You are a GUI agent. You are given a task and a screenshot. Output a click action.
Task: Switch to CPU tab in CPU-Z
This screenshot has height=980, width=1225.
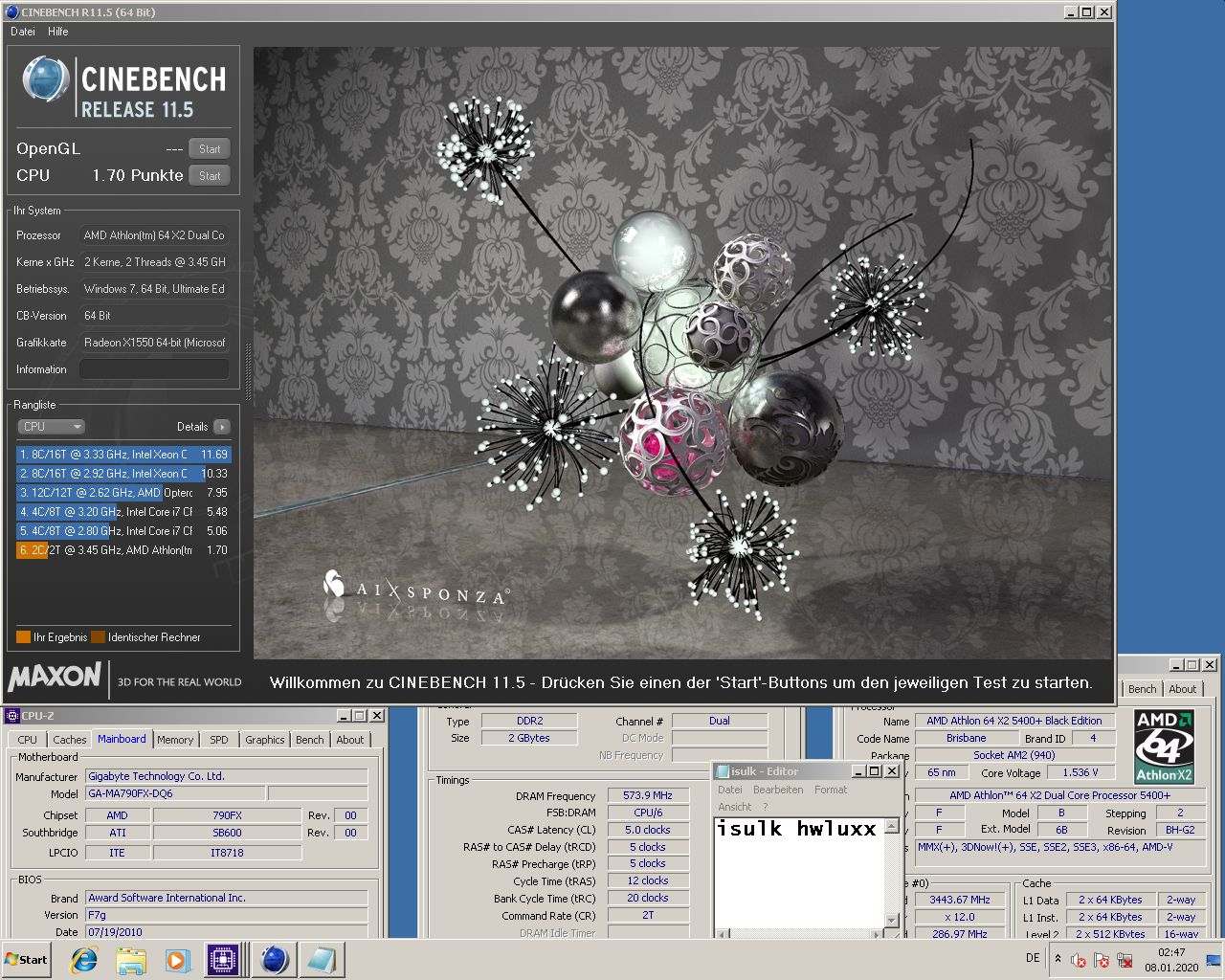coord(27,740)
